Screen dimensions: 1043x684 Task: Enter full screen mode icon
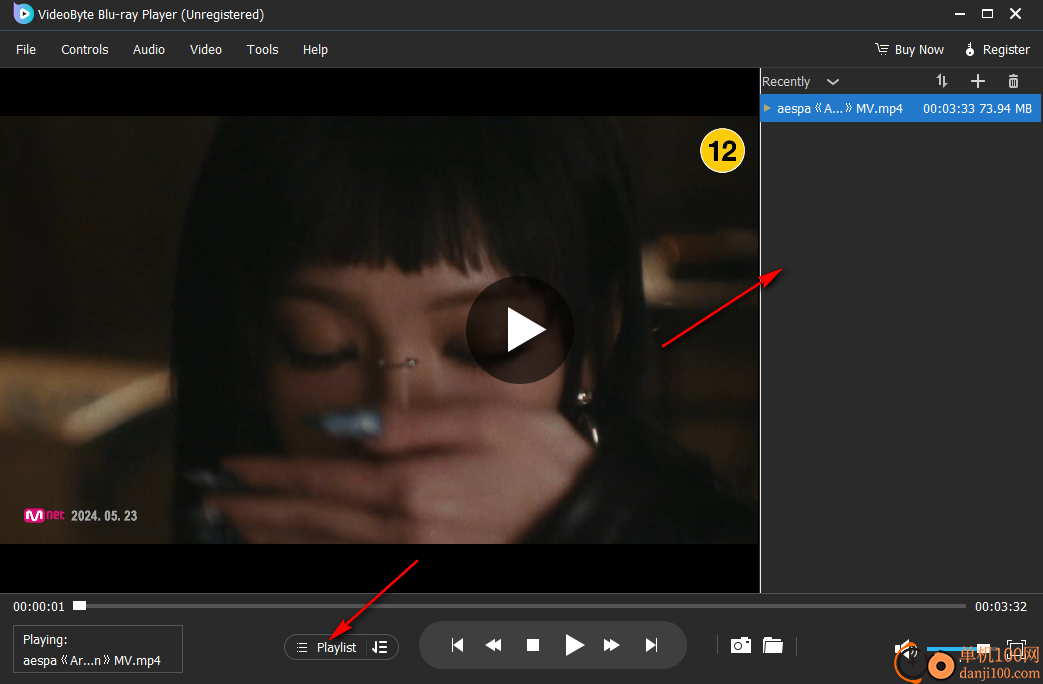tap(1016, 649)
